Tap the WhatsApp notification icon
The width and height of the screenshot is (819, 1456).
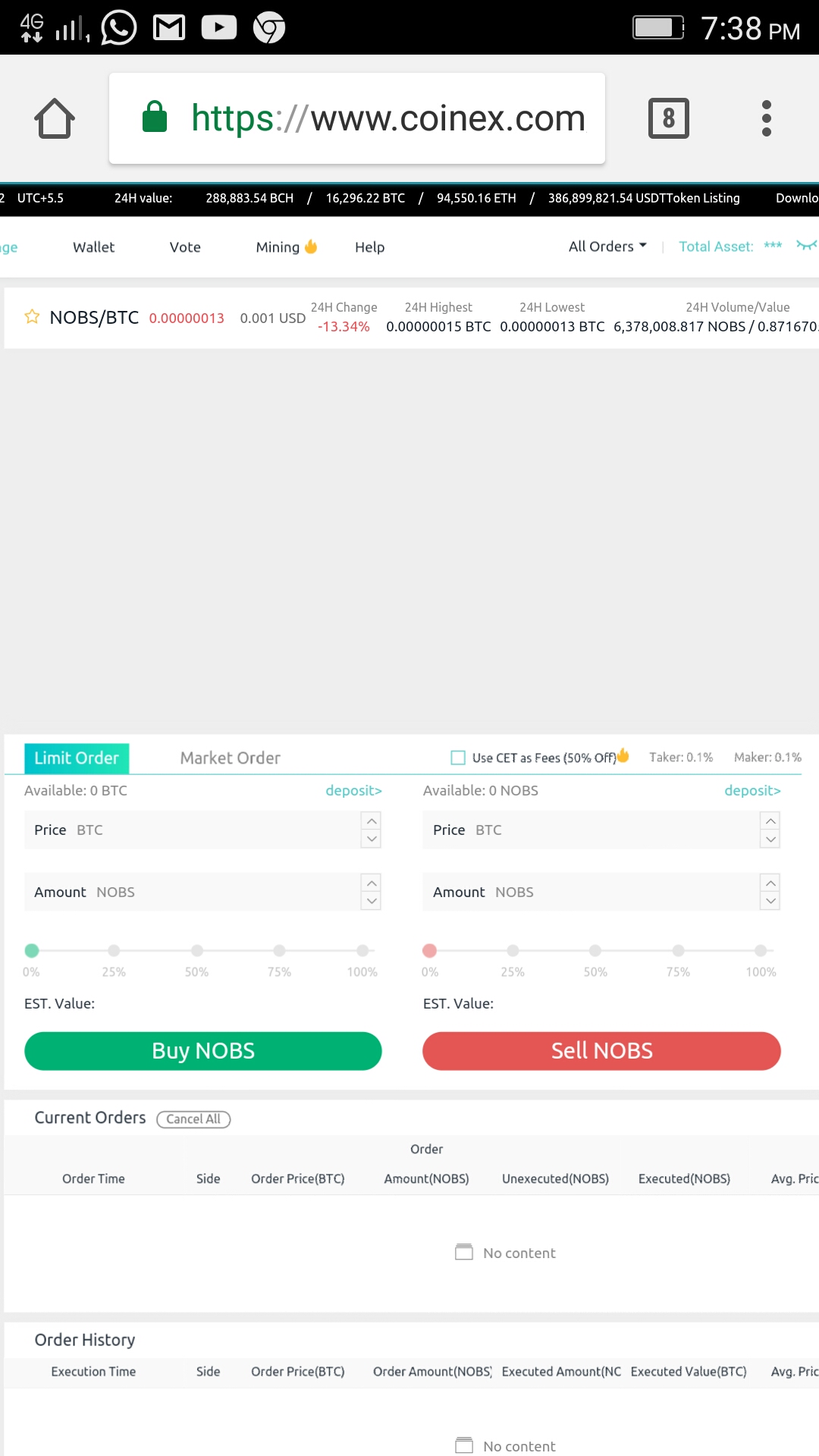click(x=118, y=28)
